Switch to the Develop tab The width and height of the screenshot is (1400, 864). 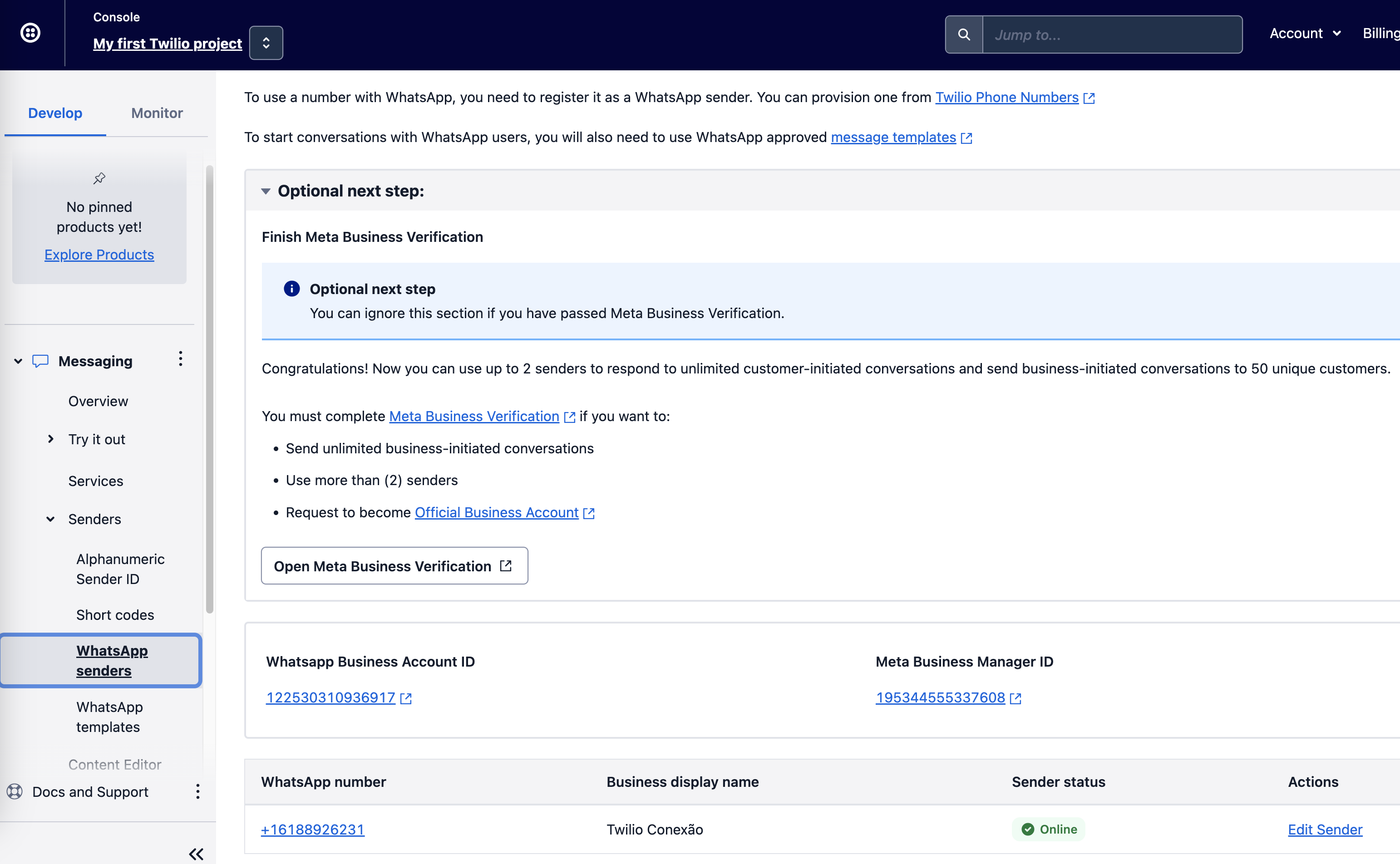[55, 113]
